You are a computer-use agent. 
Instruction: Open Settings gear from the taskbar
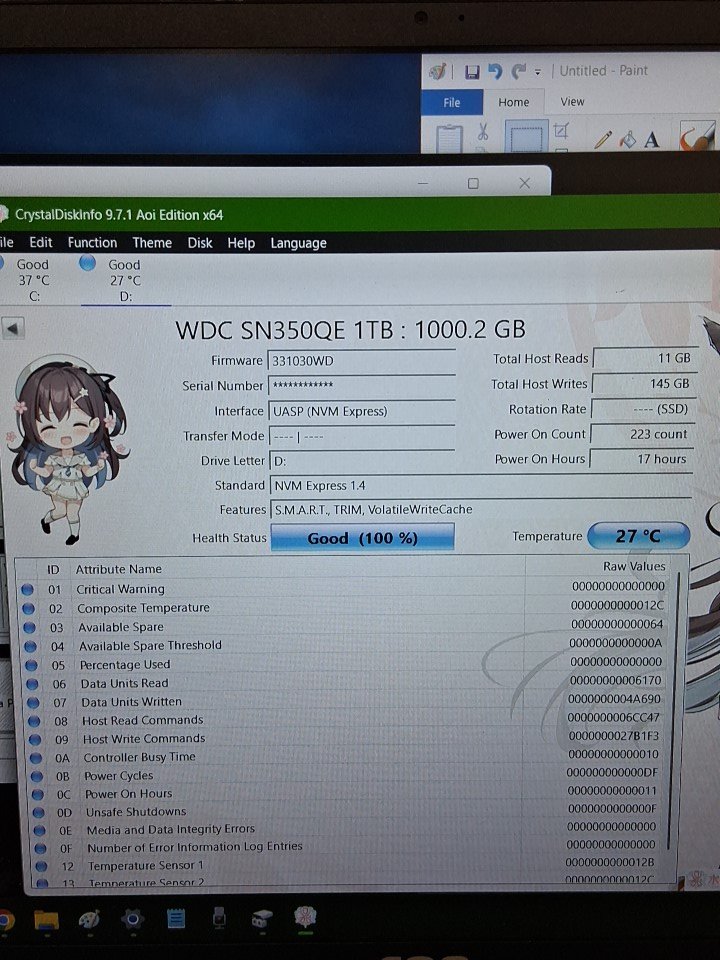pyautogui.click(x=132, y=918)
